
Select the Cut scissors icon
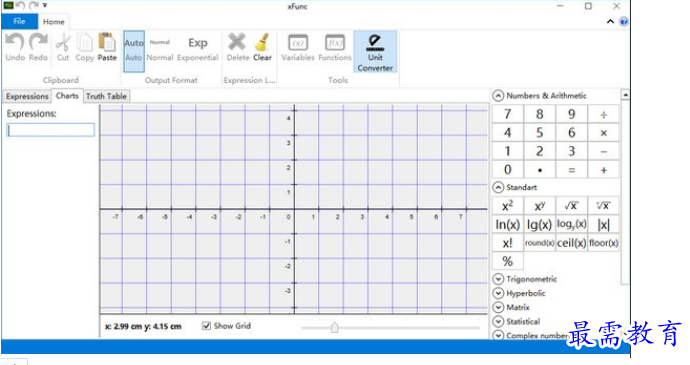[x=63, y=43]
